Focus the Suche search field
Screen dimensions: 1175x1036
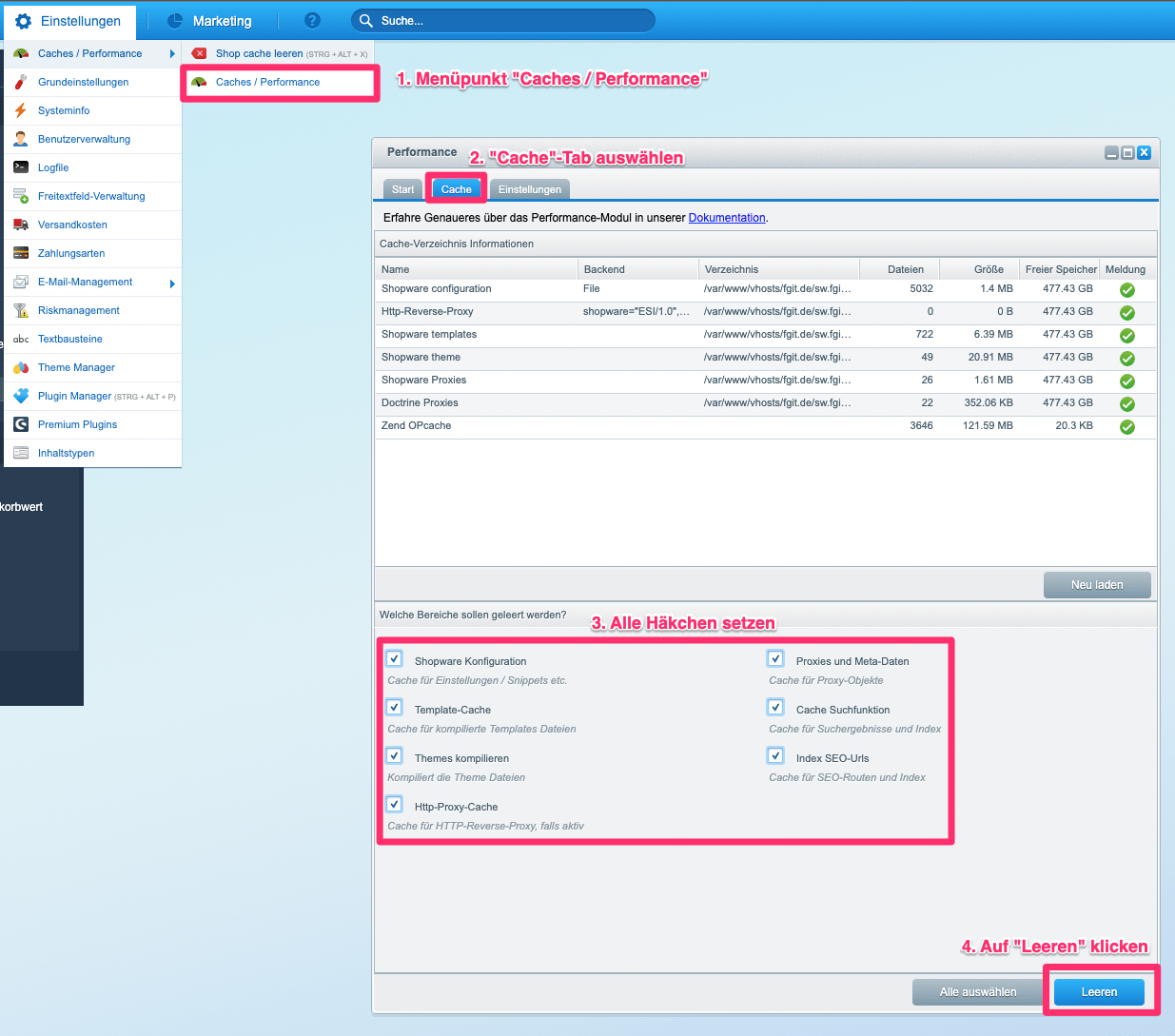503,21
